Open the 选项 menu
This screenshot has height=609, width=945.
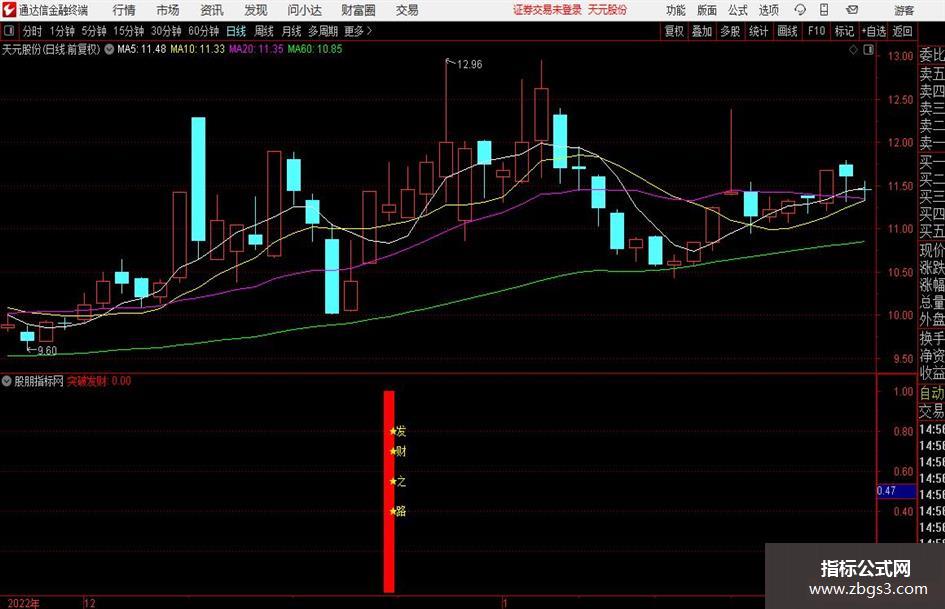[x=769, y=10]
